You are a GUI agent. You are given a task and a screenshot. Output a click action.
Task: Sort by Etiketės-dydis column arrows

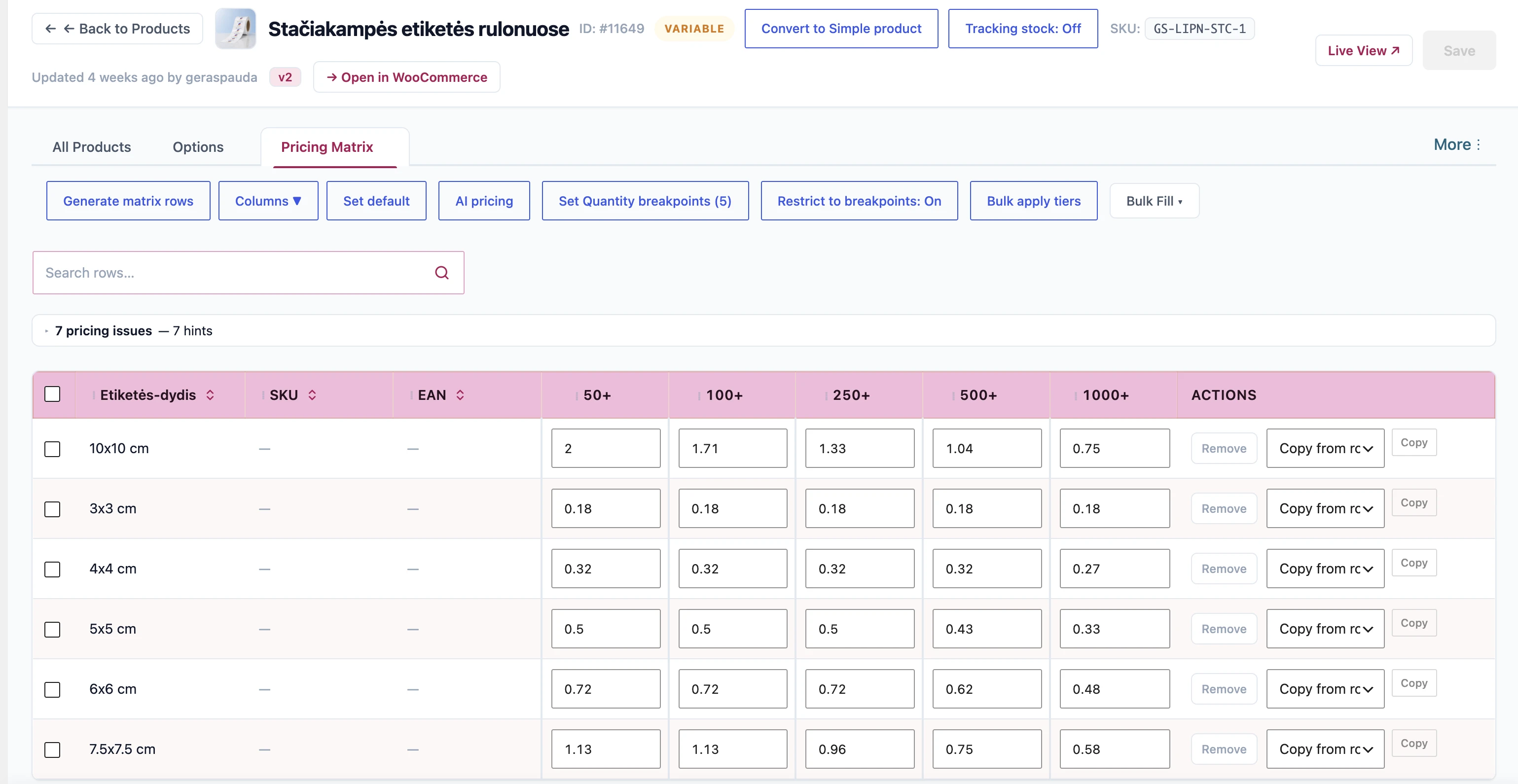pos(210,395)
